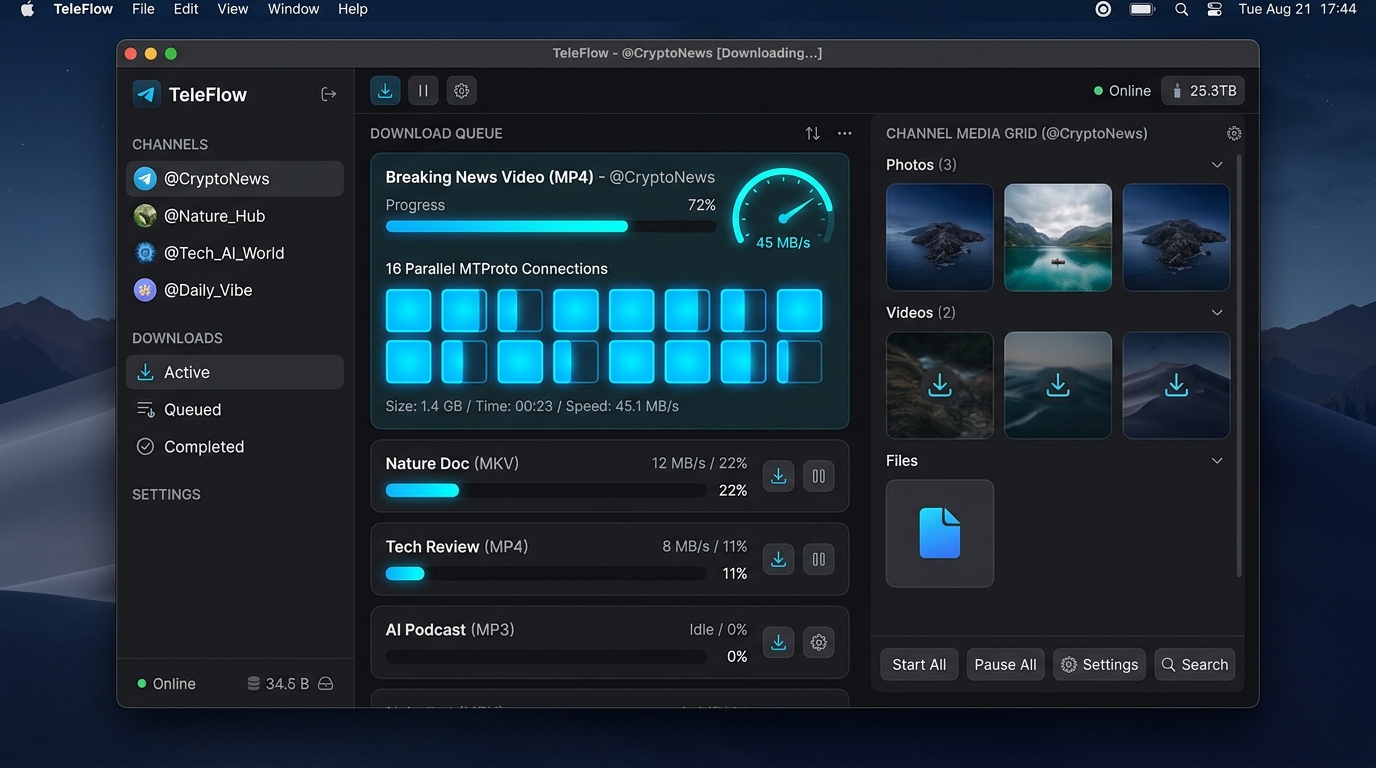Pause the Nature Doc download
Viewport: 1376px width, 768px height.
coord(818,476)
